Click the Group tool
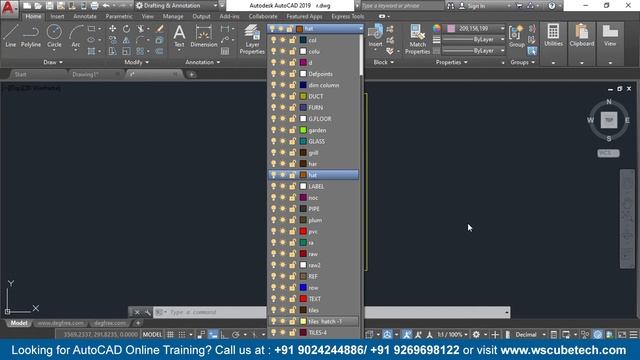 point(516,36)
